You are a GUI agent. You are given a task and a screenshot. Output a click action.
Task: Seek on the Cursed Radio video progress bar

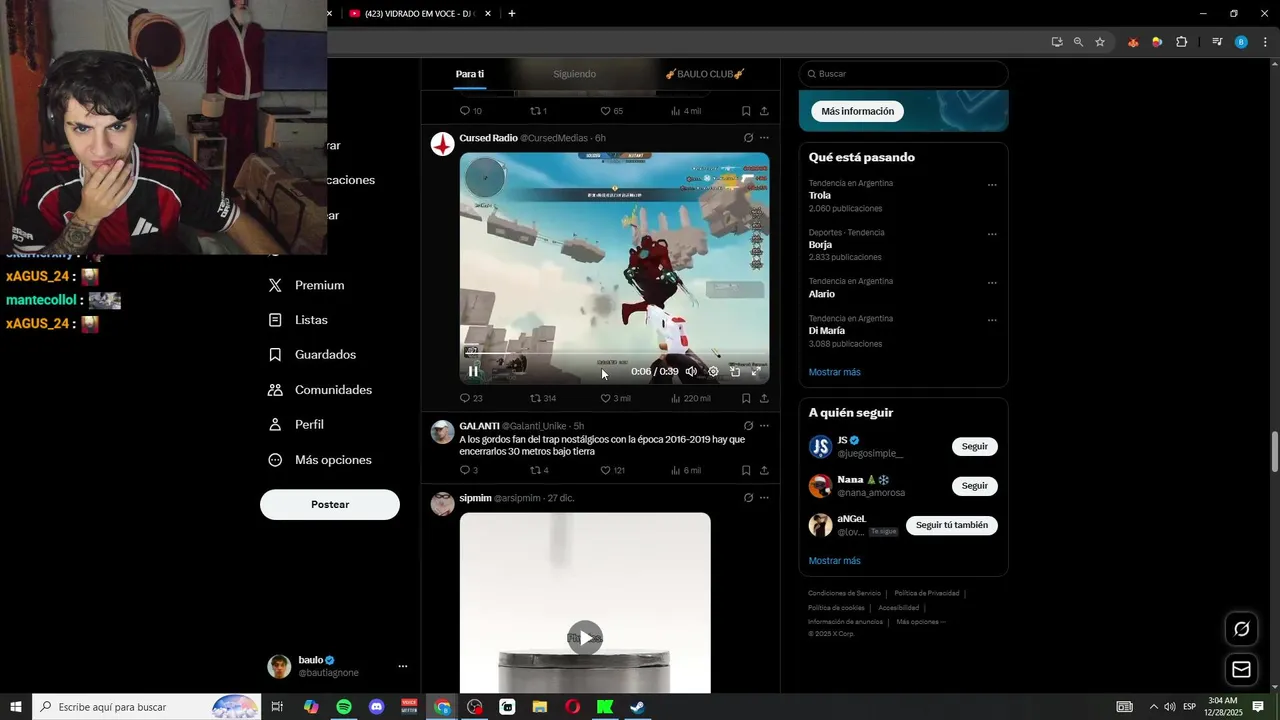(614, 353)
